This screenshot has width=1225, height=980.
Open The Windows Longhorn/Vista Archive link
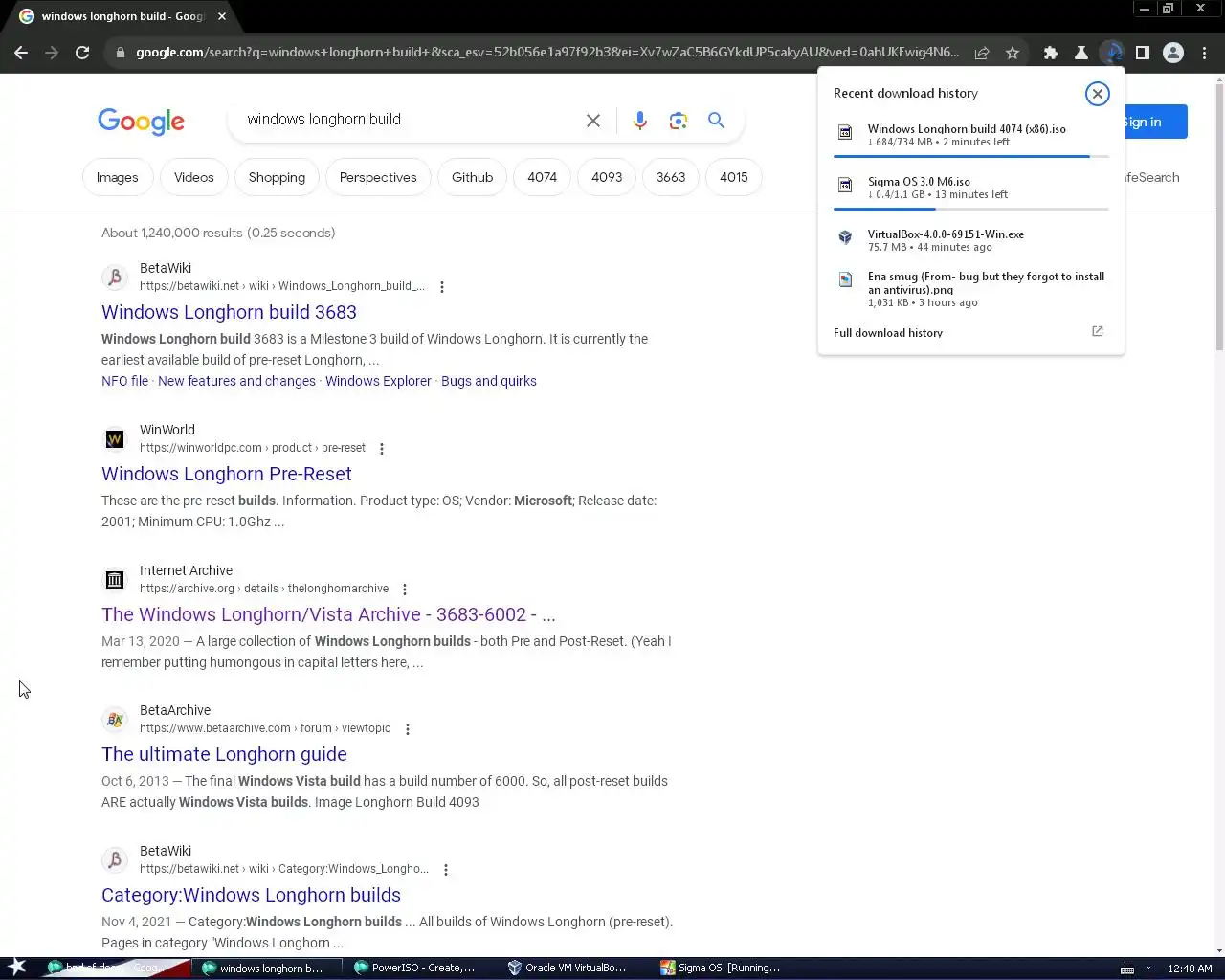click(328, 614)
